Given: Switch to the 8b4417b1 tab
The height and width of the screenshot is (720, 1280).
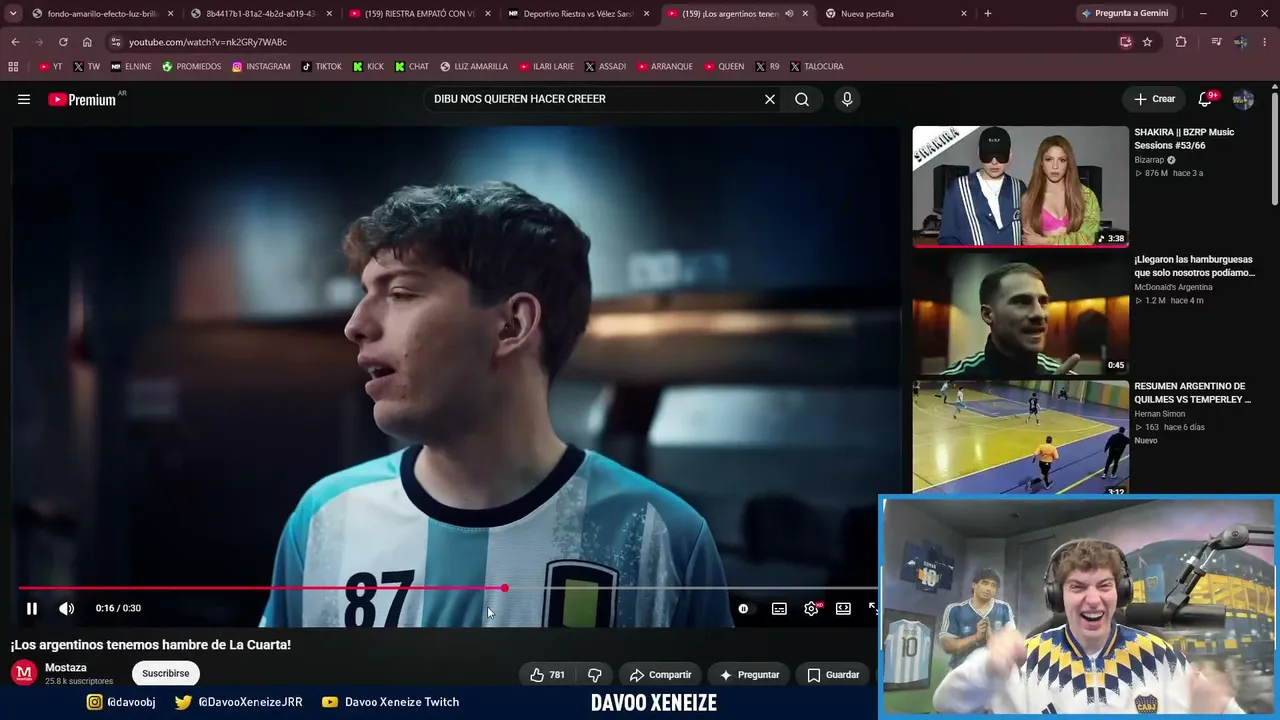Looking at the screenshot, I should coord(260,14).
